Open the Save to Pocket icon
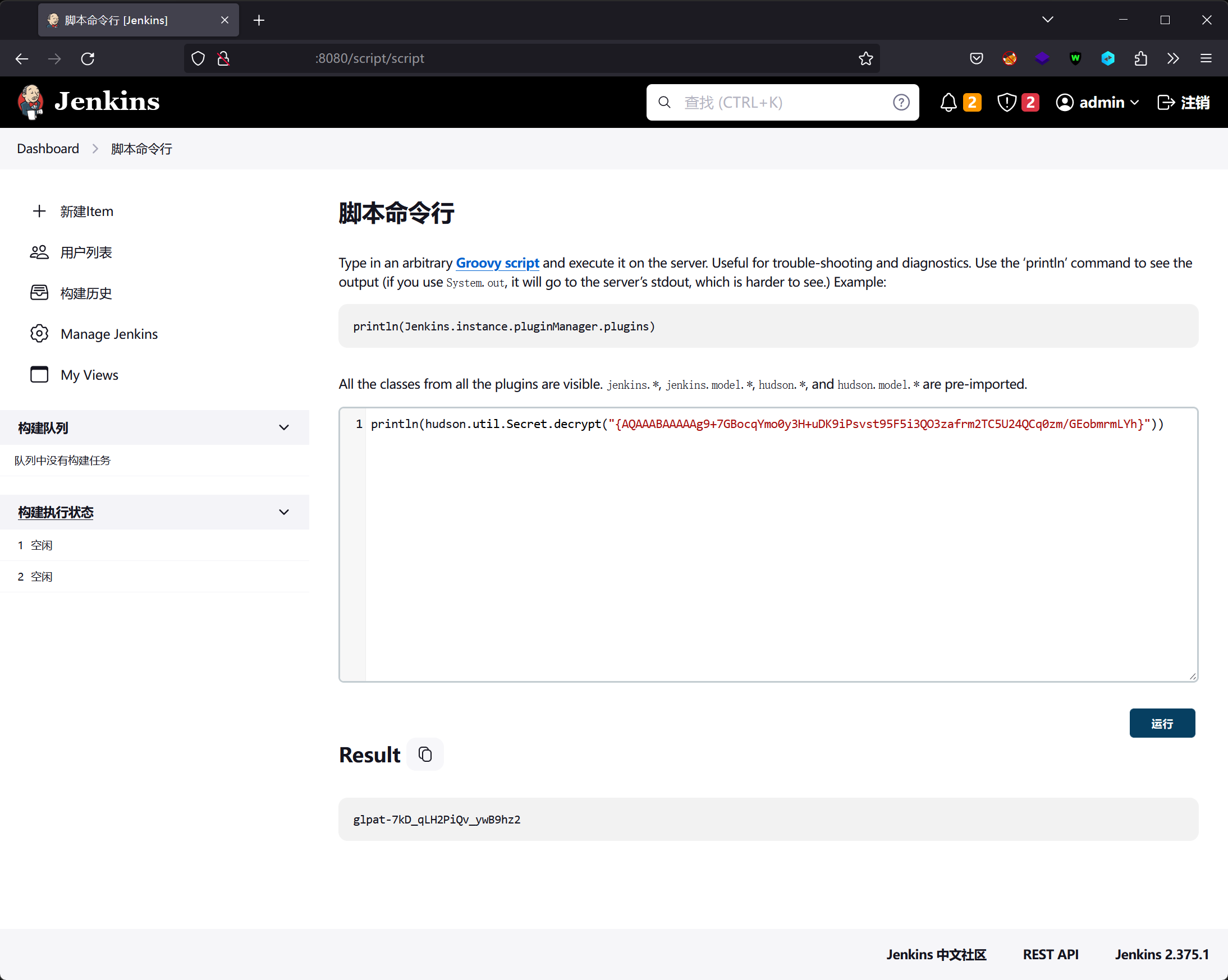 point(976,59)
